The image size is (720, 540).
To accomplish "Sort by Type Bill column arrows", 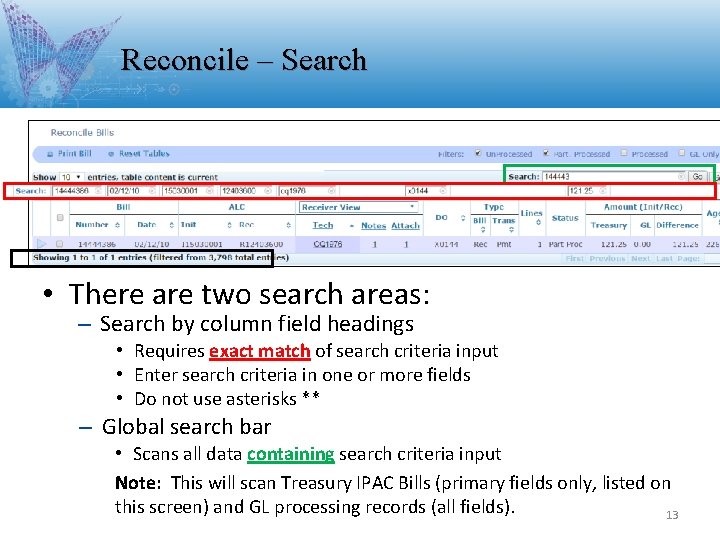I will (x=483, y=230).
